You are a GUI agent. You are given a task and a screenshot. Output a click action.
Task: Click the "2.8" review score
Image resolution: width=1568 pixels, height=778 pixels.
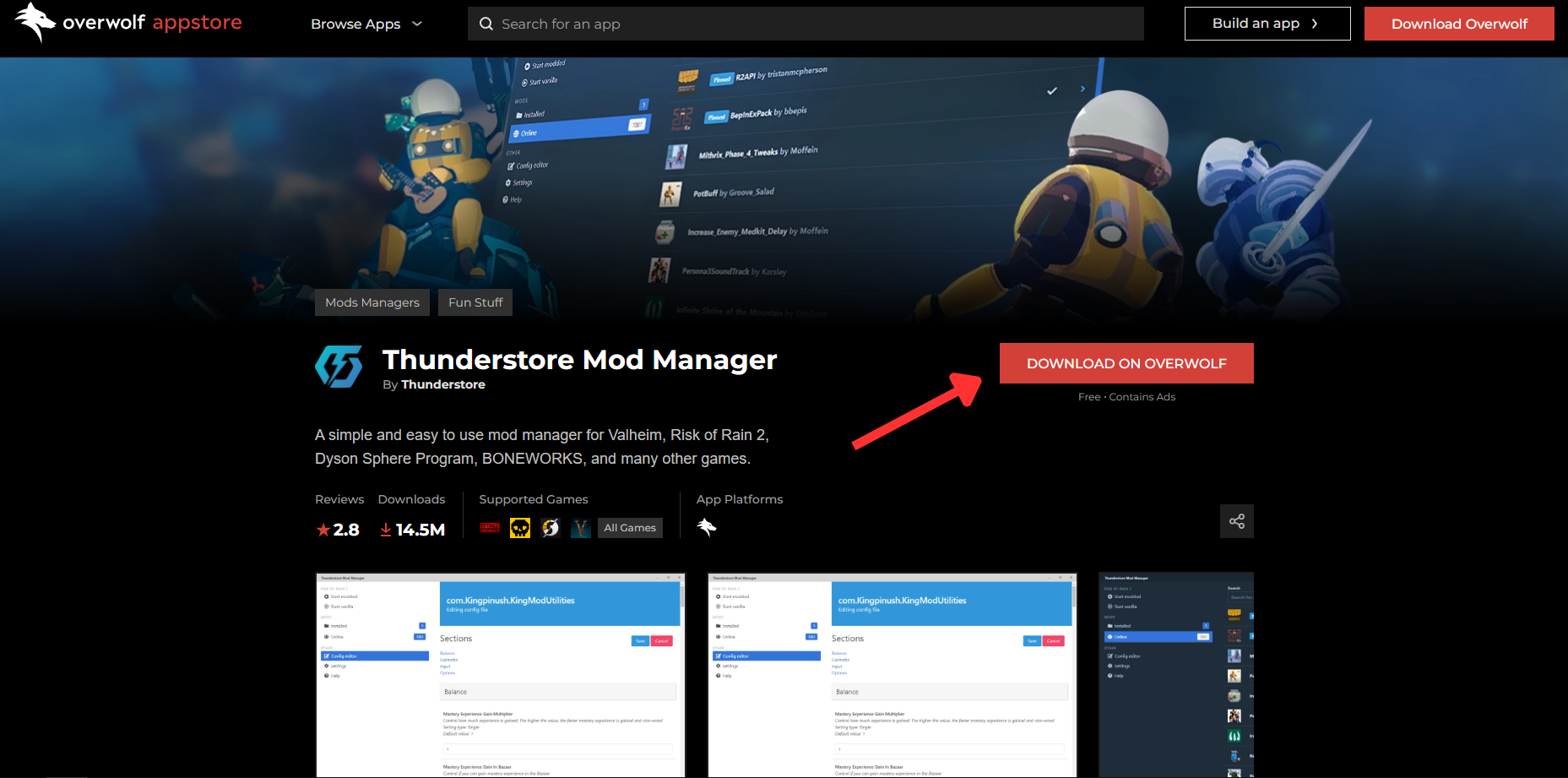tap(346, 530)
